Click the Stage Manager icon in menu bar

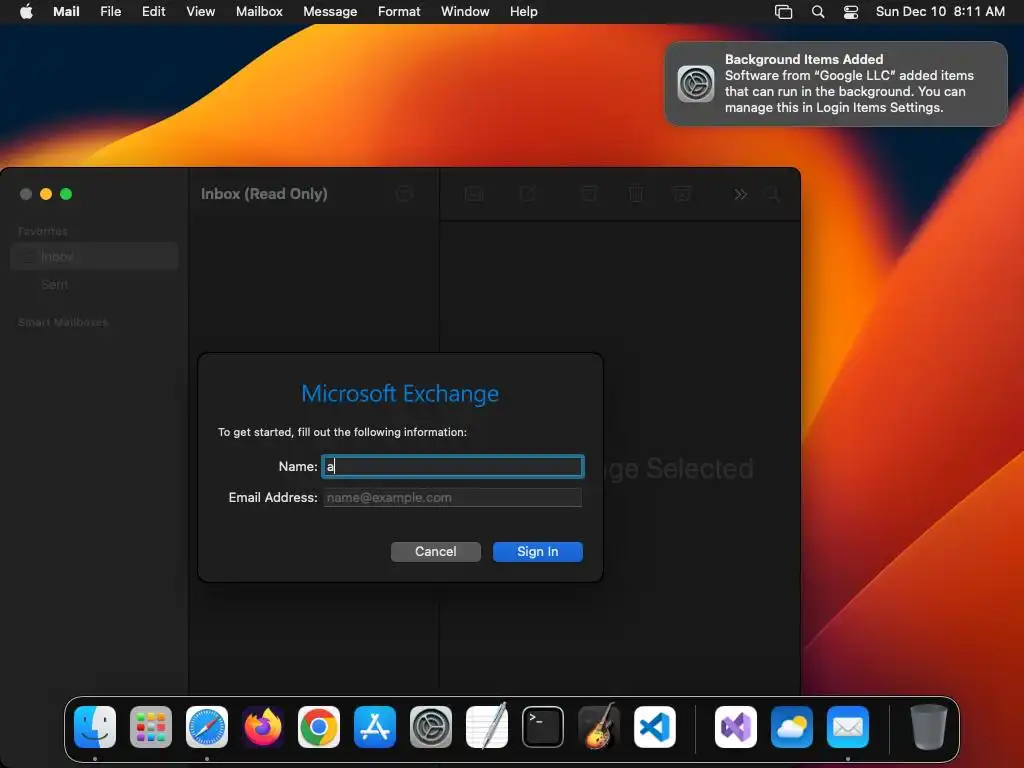point(784,12)
